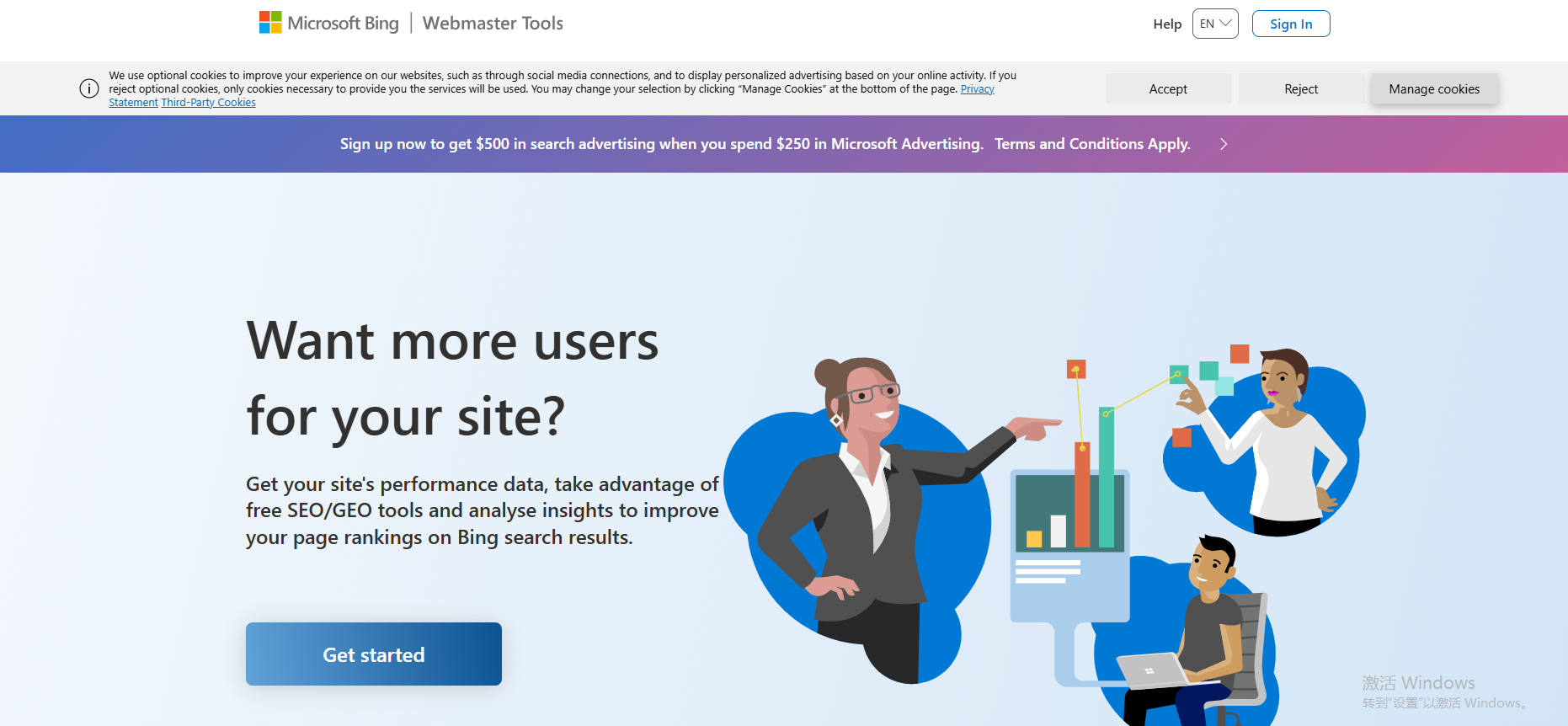Open the Third-Party Cookies link
The width and height of the screenshot is (1568, 726).
coord(208,103)
